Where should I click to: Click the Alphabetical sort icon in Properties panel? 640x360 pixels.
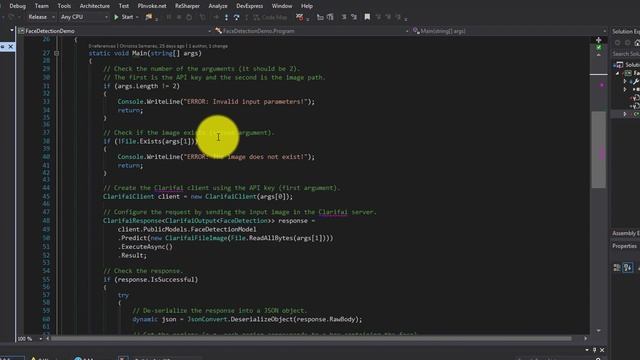[x=628, y=268]
